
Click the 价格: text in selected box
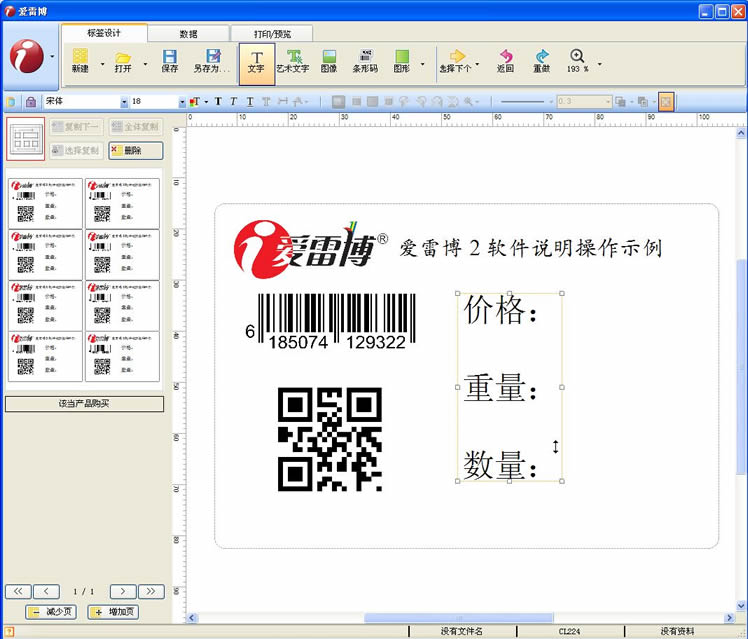[x=500, y=309]
